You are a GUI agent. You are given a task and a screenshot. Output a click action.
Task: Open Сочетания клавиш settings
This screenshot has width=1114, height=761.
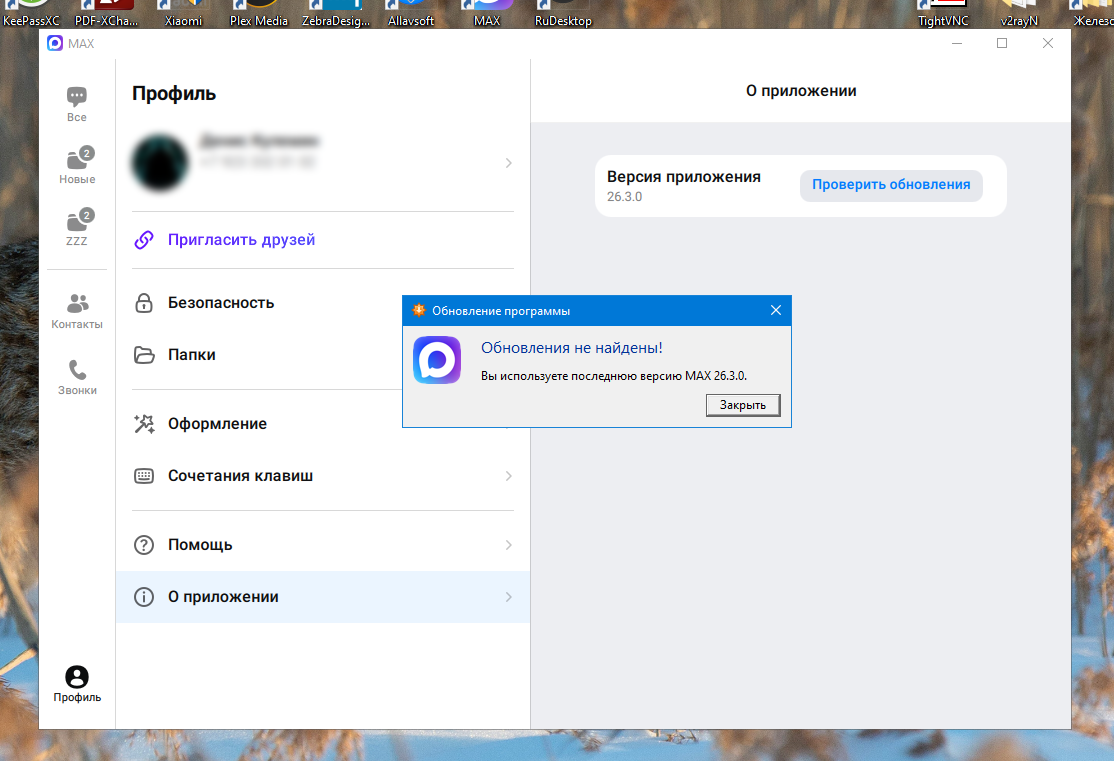coord(323,475)
